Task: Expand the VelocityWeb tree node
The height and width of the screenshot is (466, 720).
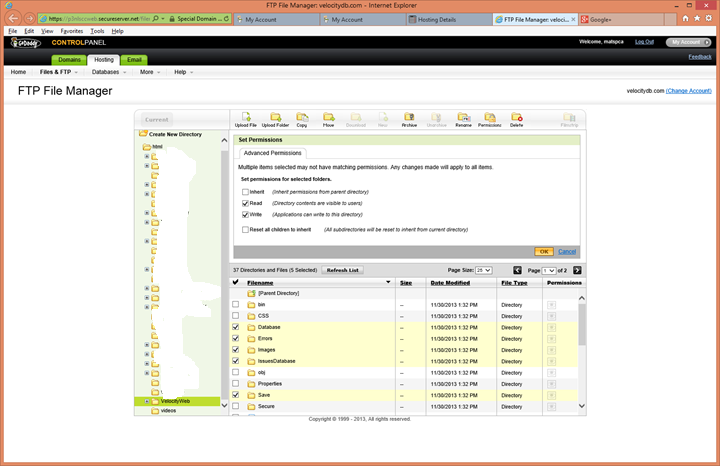Action: 147,401
